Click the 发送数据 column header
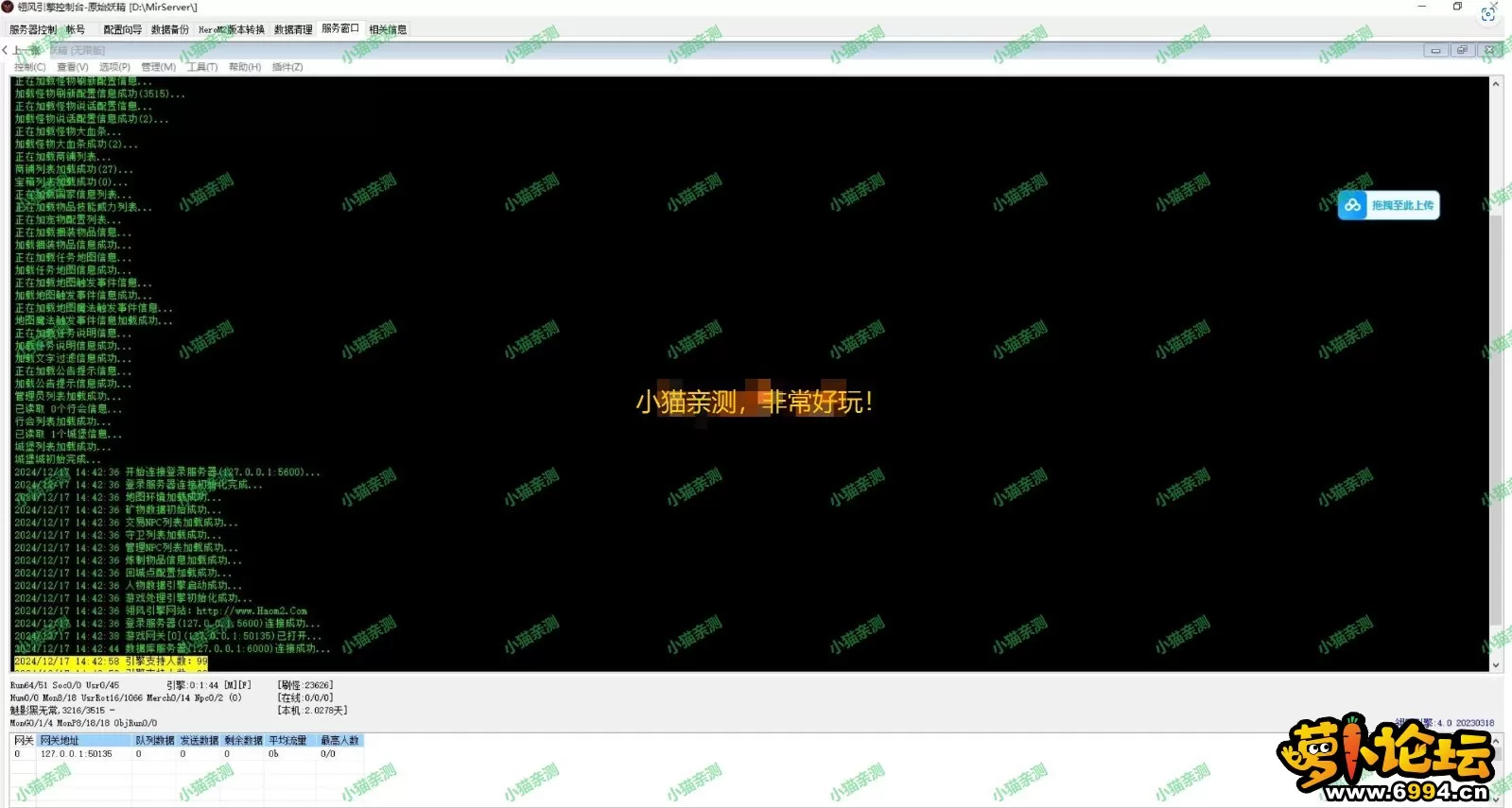 point(199,741)
